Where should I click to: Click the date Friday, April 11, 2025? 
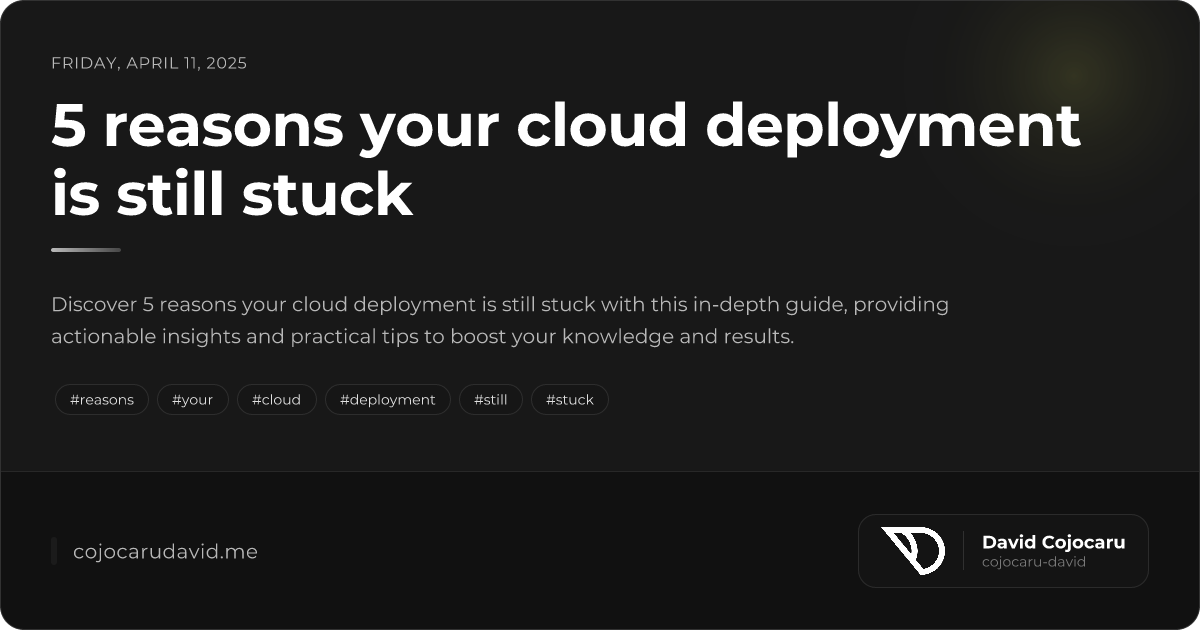pyautogui.click(x=149, y=63)
